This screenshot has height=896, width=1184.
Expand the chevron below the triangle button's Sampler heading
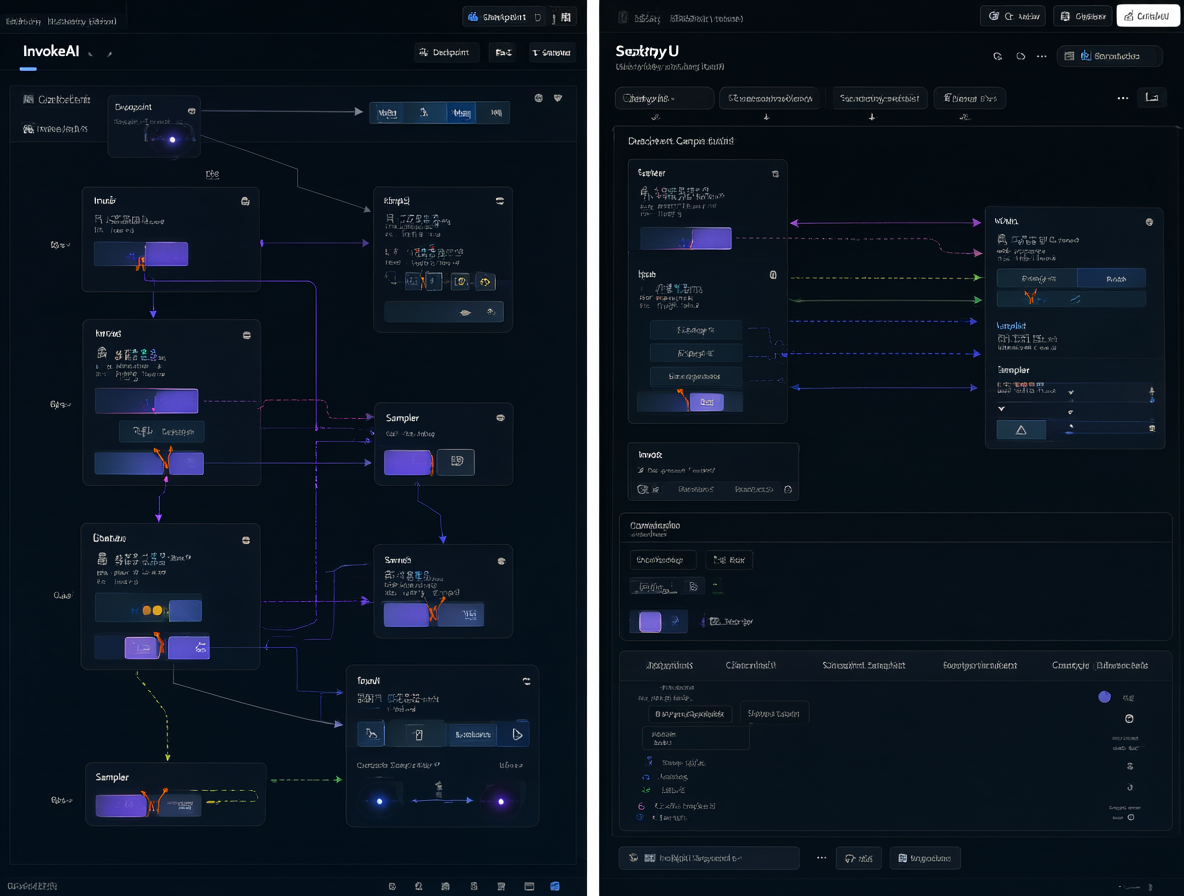point(1001,408)
